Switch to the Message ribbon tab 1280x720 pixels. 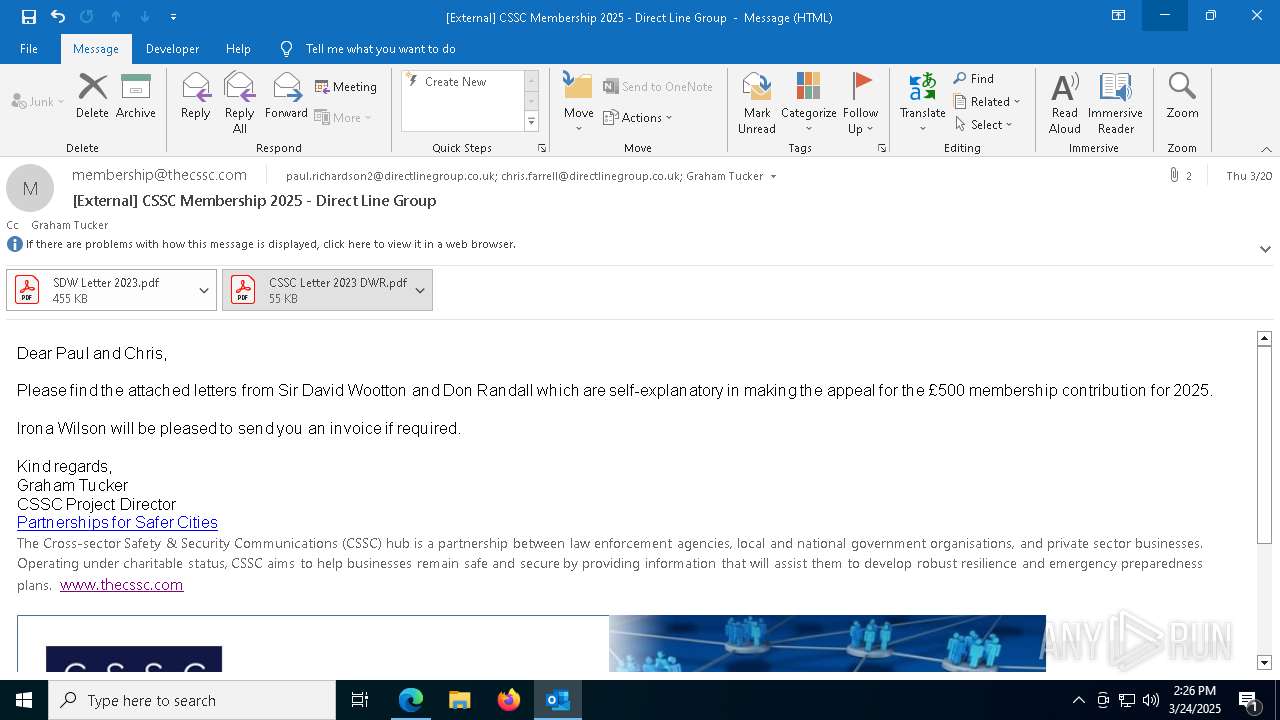pyautogui.click(x=96, y=49)
